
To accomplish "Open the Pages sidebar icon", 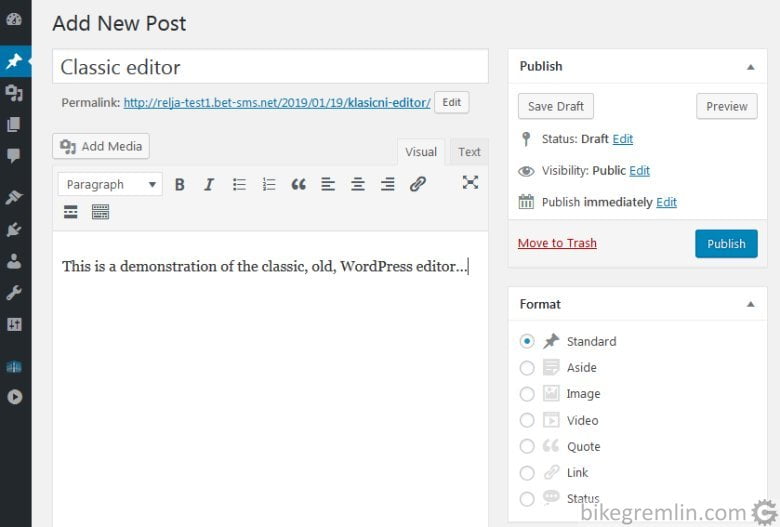I will tap(14, 124).
